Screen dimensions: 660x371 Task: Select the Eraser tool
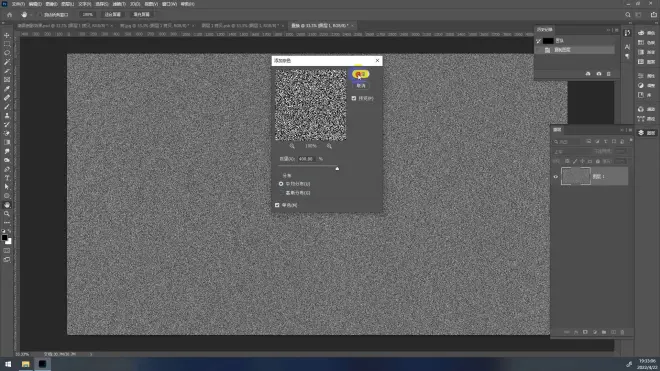(7, 133)
